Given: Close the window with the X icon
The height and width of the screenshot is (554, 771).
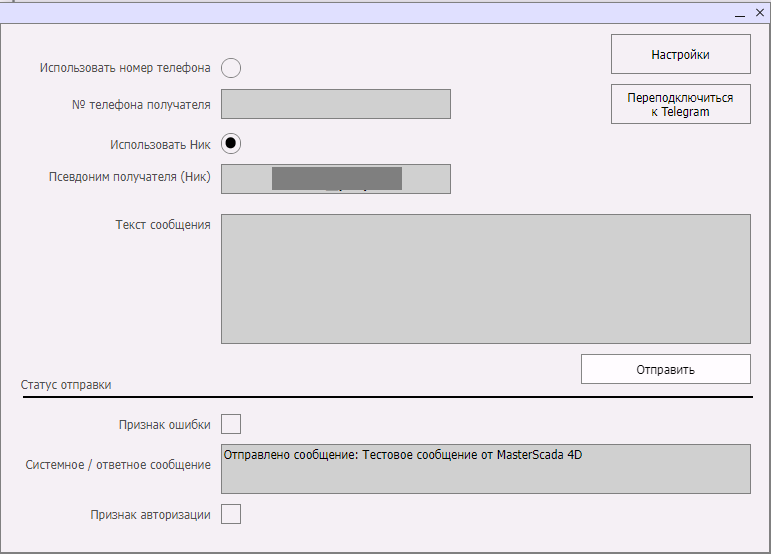Looking at the screenshot, I should (x=758, y=13).
